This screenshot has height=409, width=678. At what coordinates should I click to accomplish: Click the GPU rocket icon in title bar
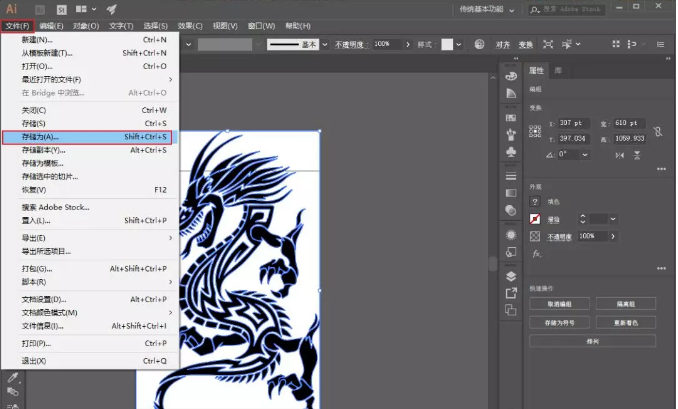(x=112, y=9)
